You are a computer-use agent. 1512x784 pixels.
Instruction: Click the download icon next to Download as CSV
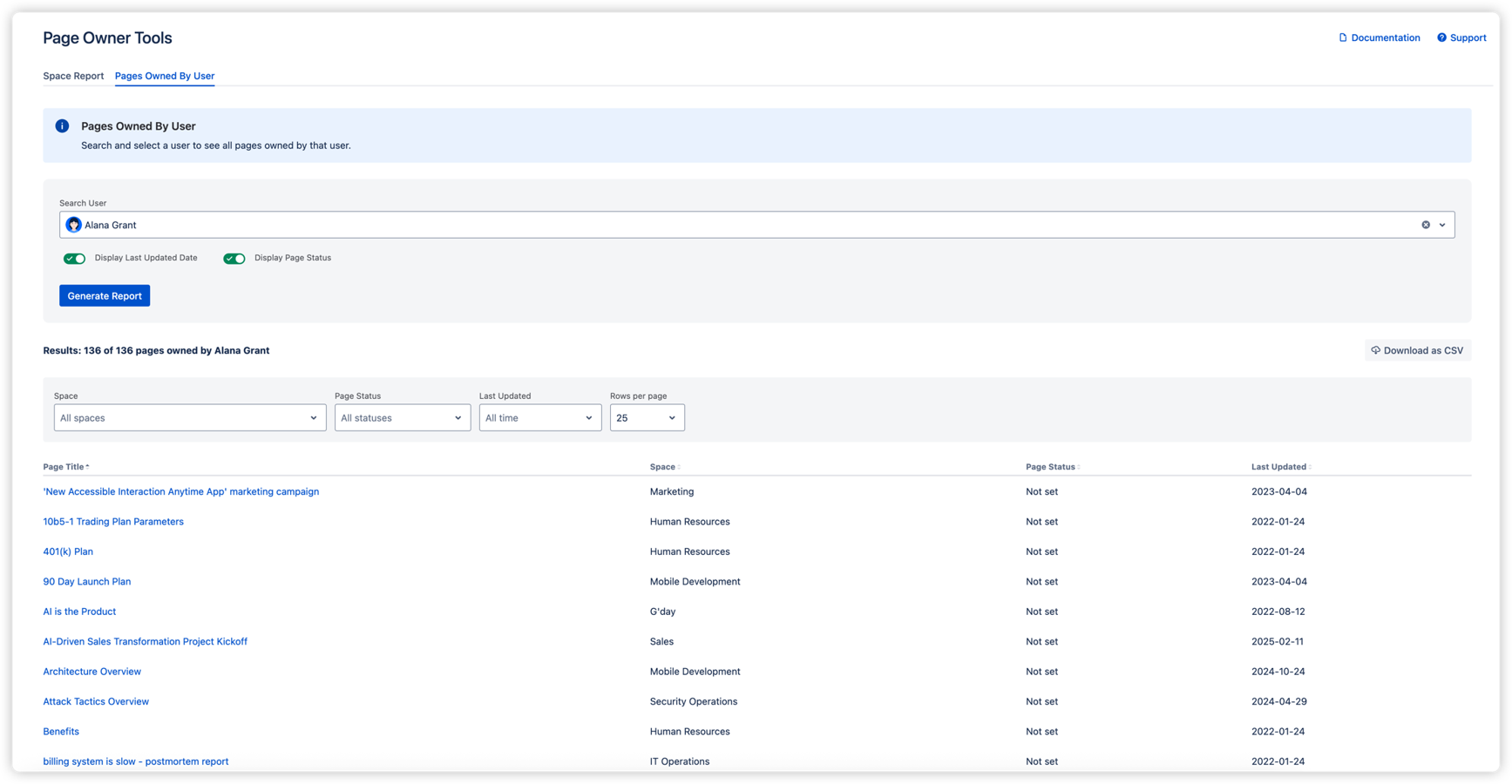(x=1375, y=350)
